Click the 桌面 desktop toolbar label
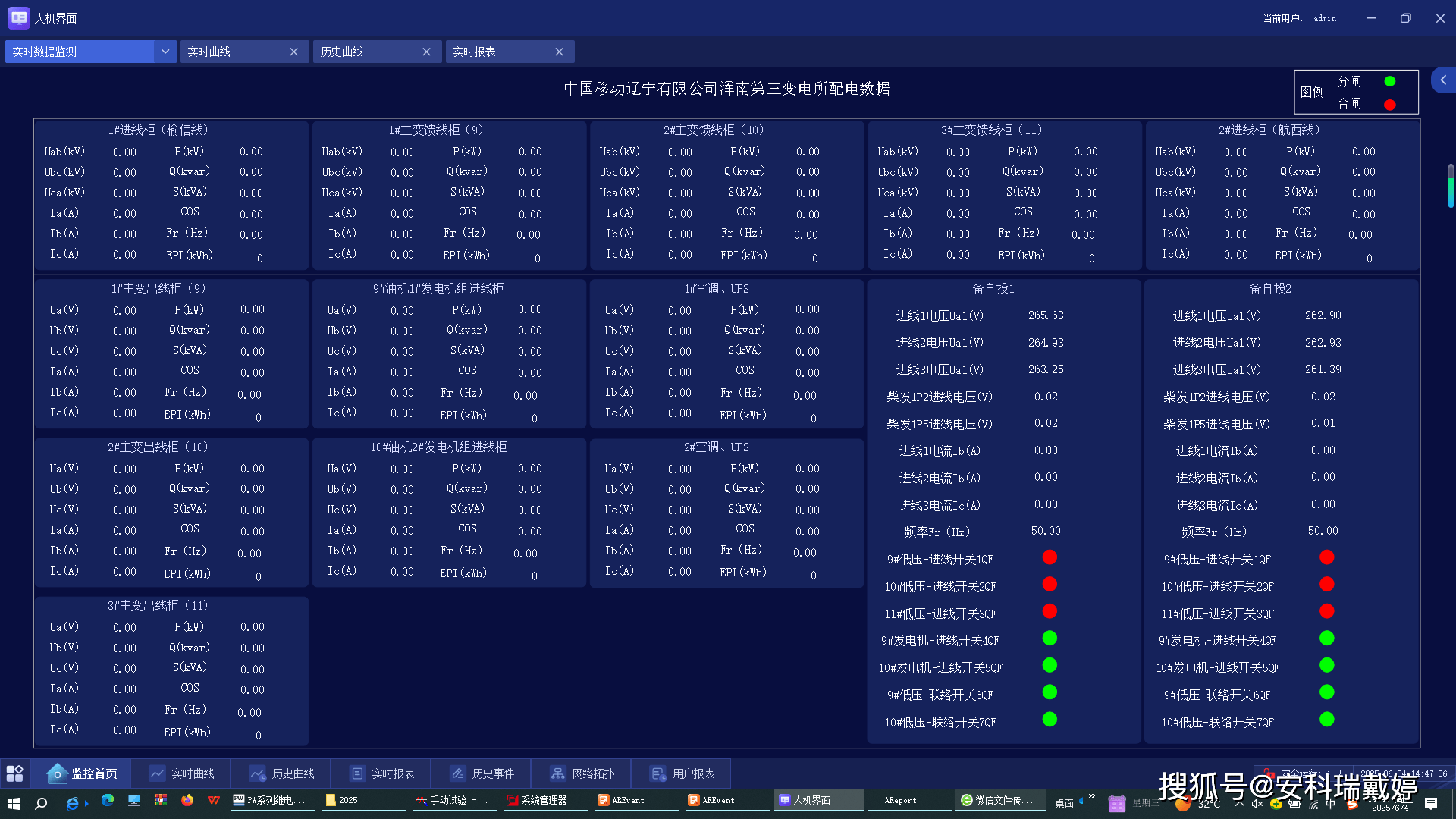 (1065, 803)
